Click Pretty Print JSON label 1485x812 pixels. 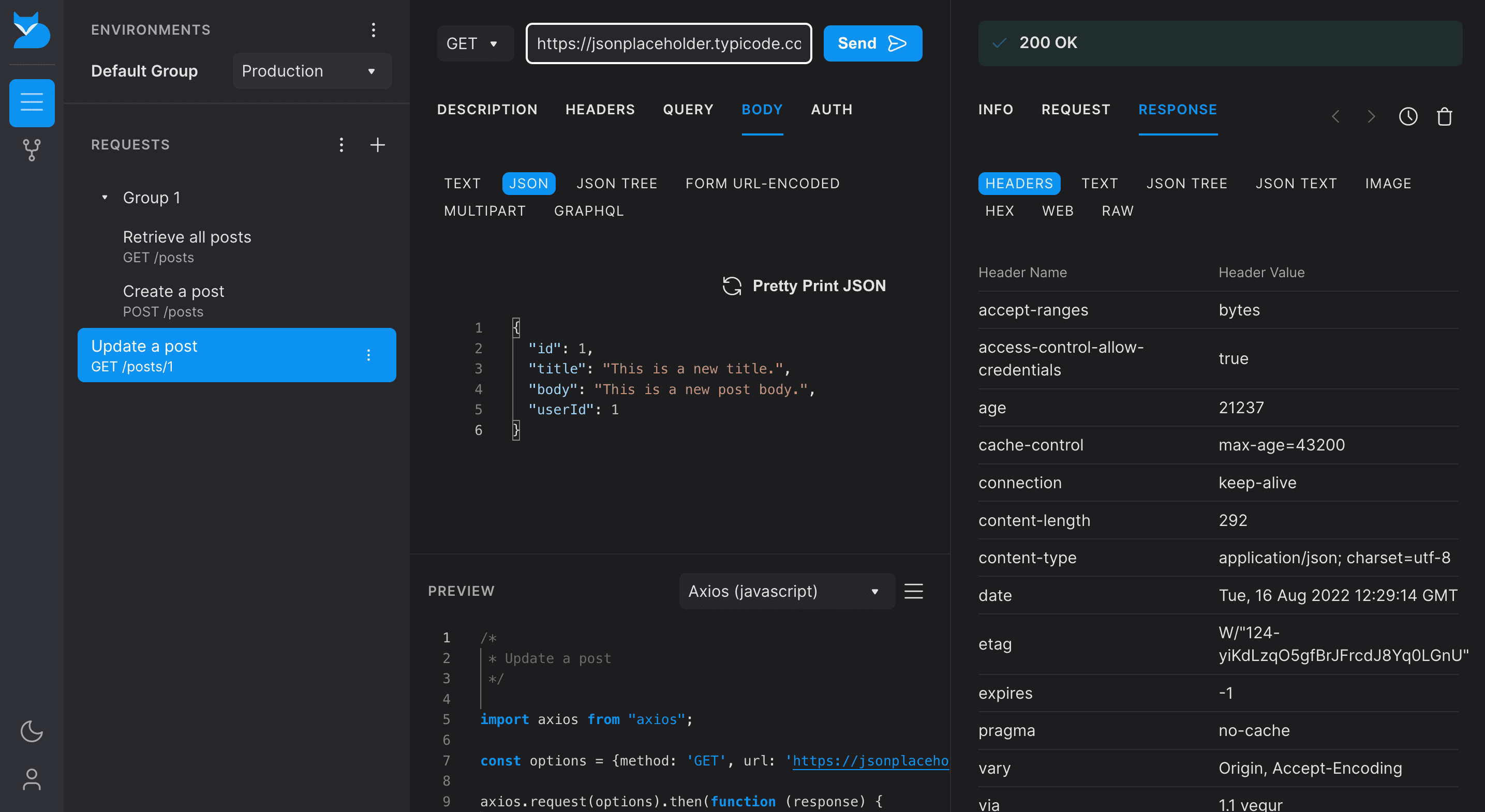click(819, 286)
